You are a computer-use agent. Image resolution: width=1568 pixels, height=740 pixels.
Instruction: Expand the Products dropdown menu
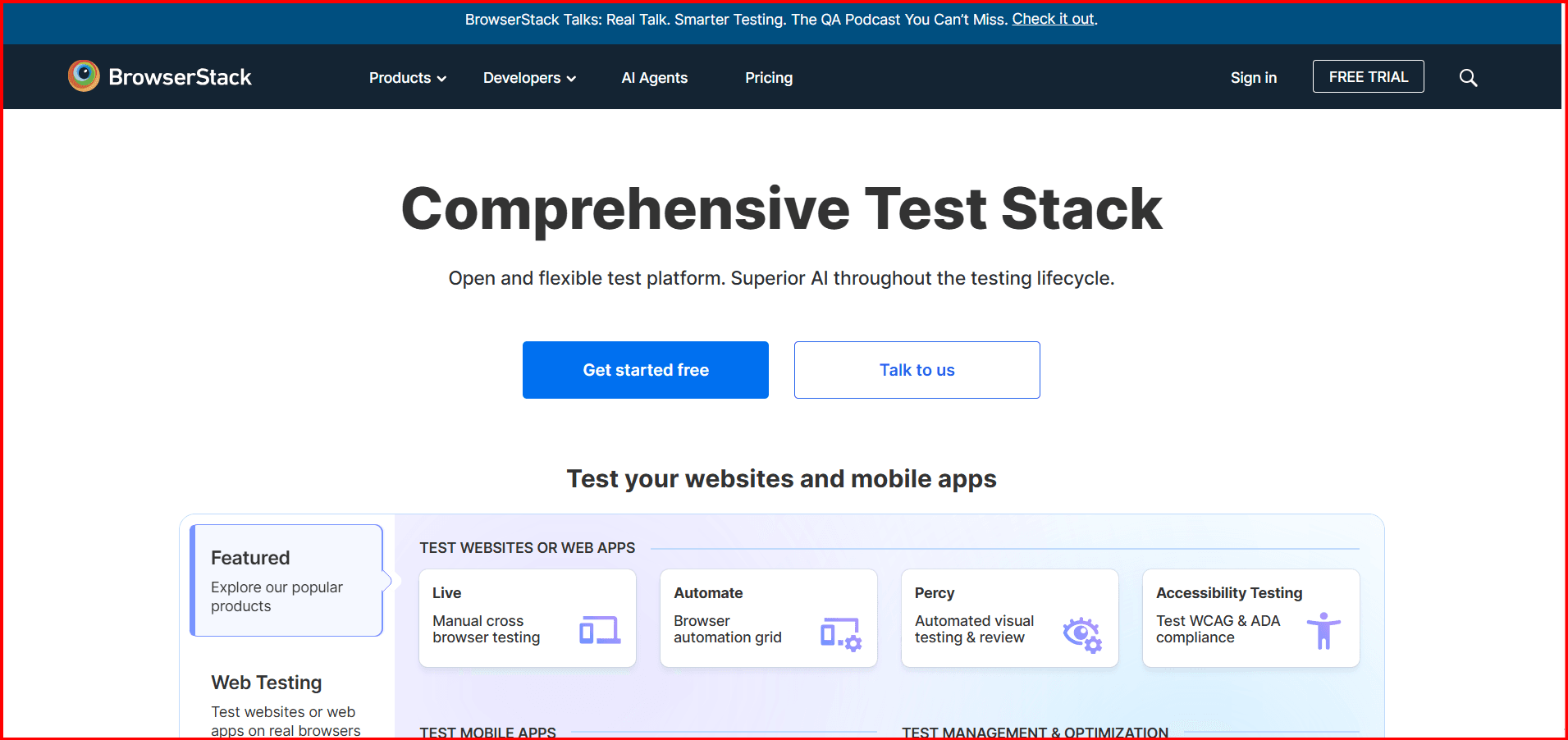coord(407,78)
